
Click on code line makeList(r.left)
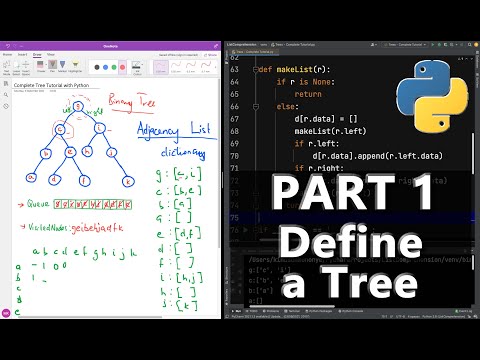click(330, 131)
